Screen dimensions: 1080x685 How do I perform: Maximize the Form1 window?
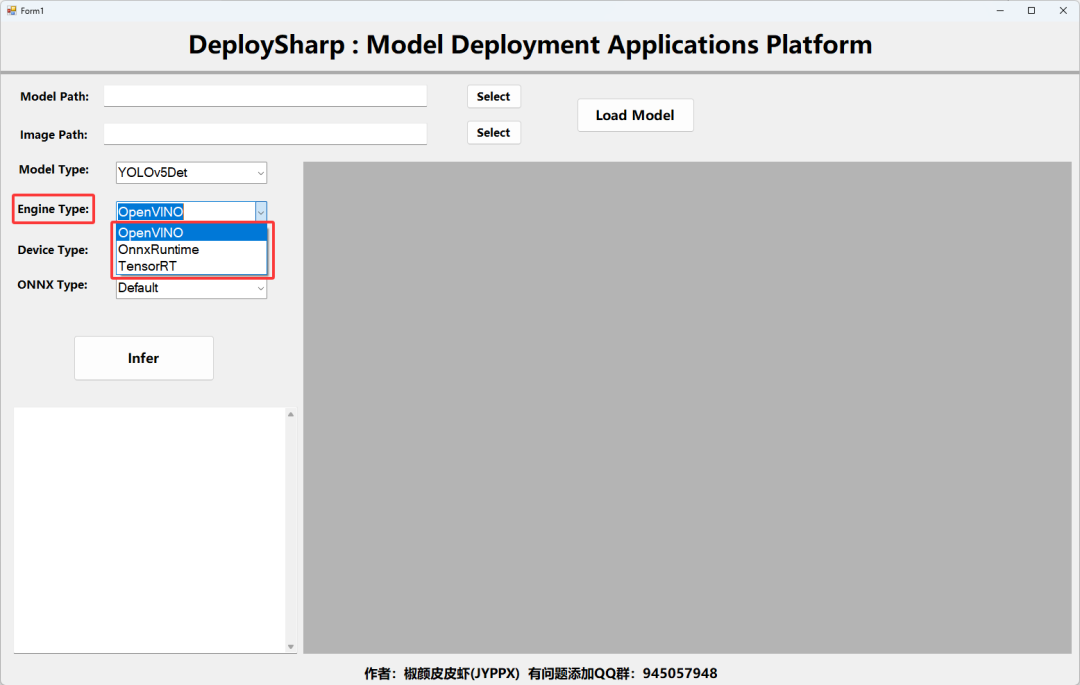[1031, 10]
